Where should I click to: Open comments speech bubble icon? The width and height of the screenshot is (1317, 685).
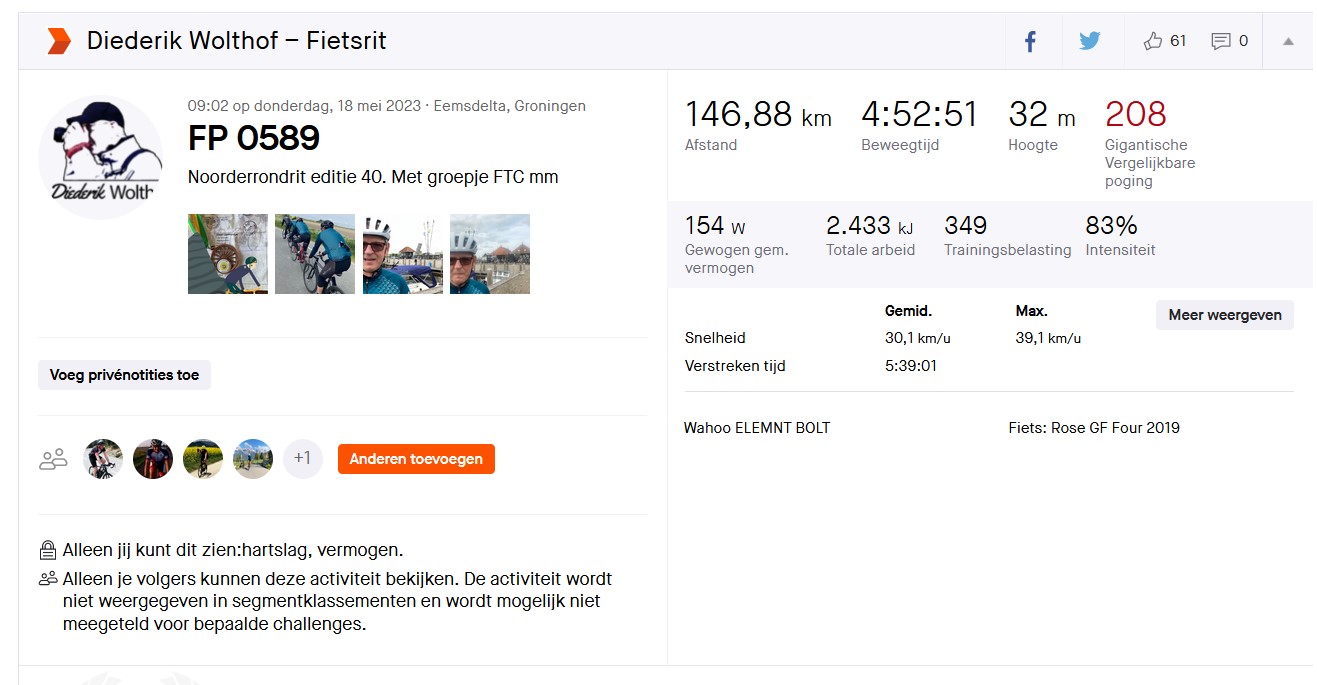1220,41
